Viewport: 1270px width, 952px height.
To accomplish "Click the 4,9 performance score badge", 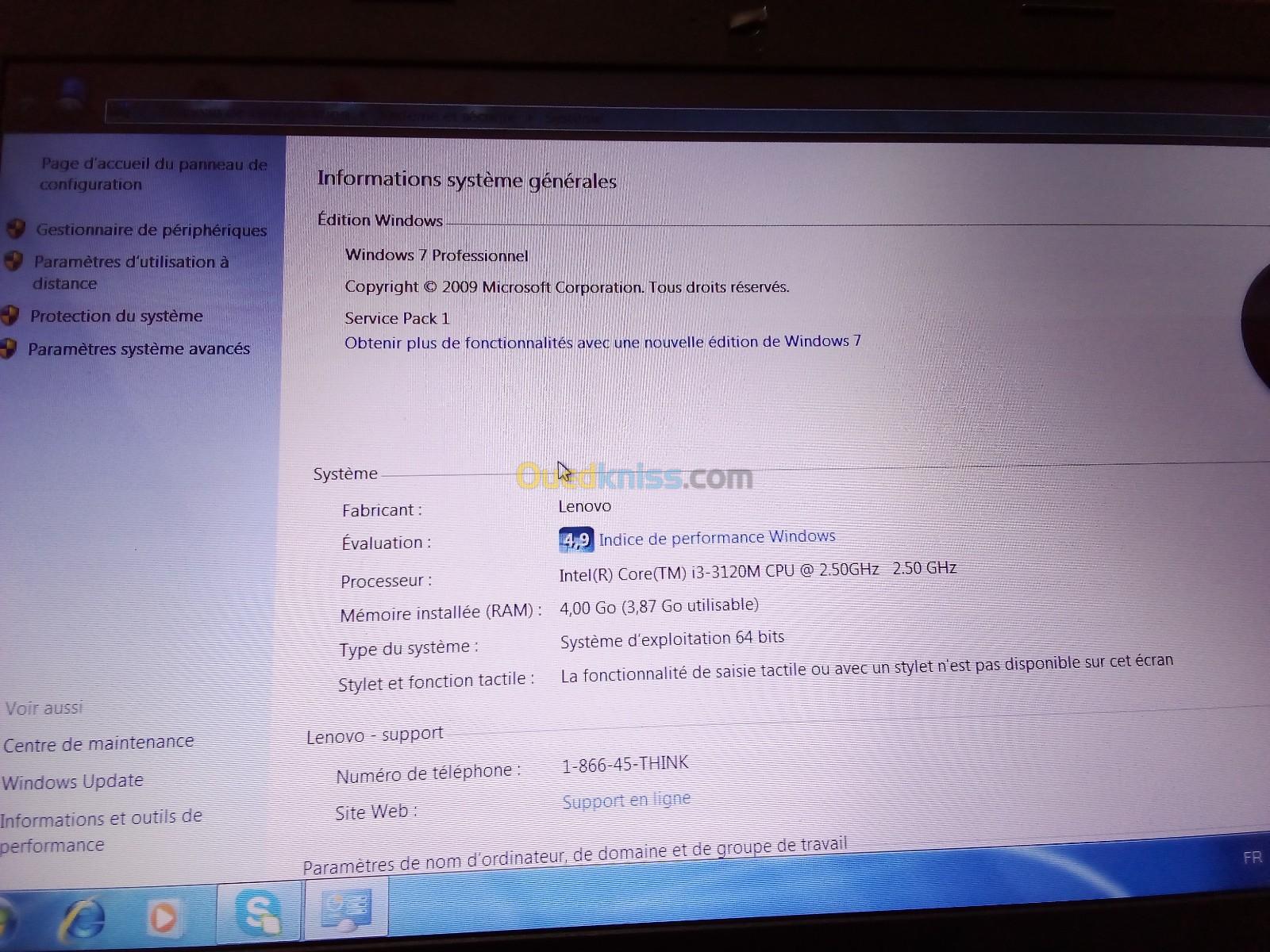I will 576,540.
